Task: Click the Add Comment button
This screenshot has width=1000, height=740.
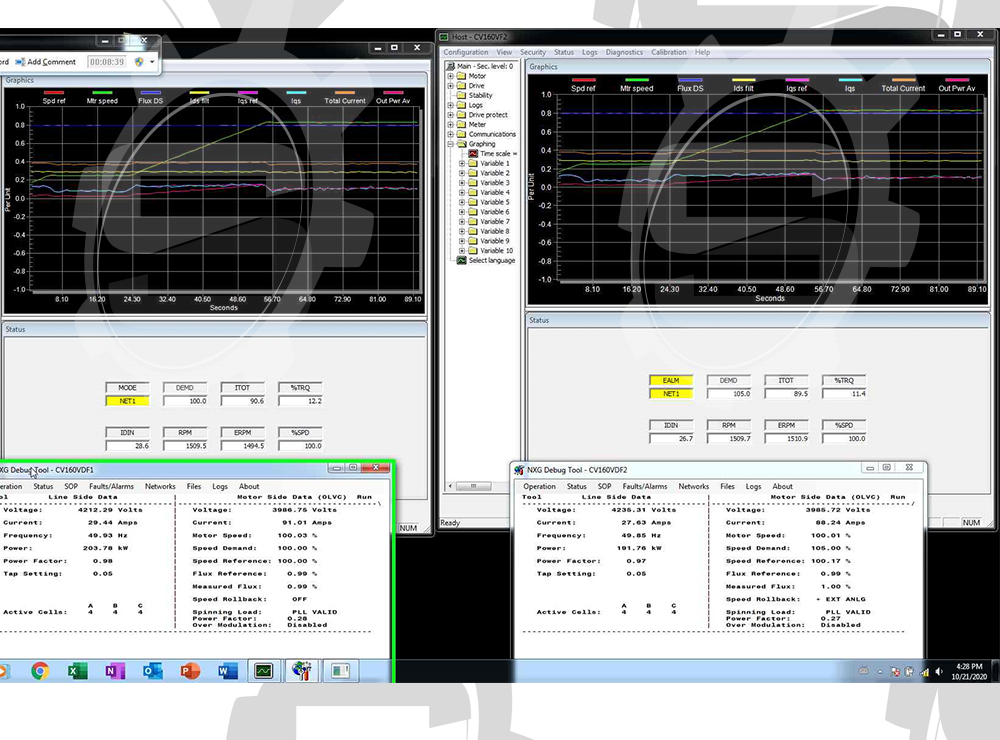Action: [45, 62]
